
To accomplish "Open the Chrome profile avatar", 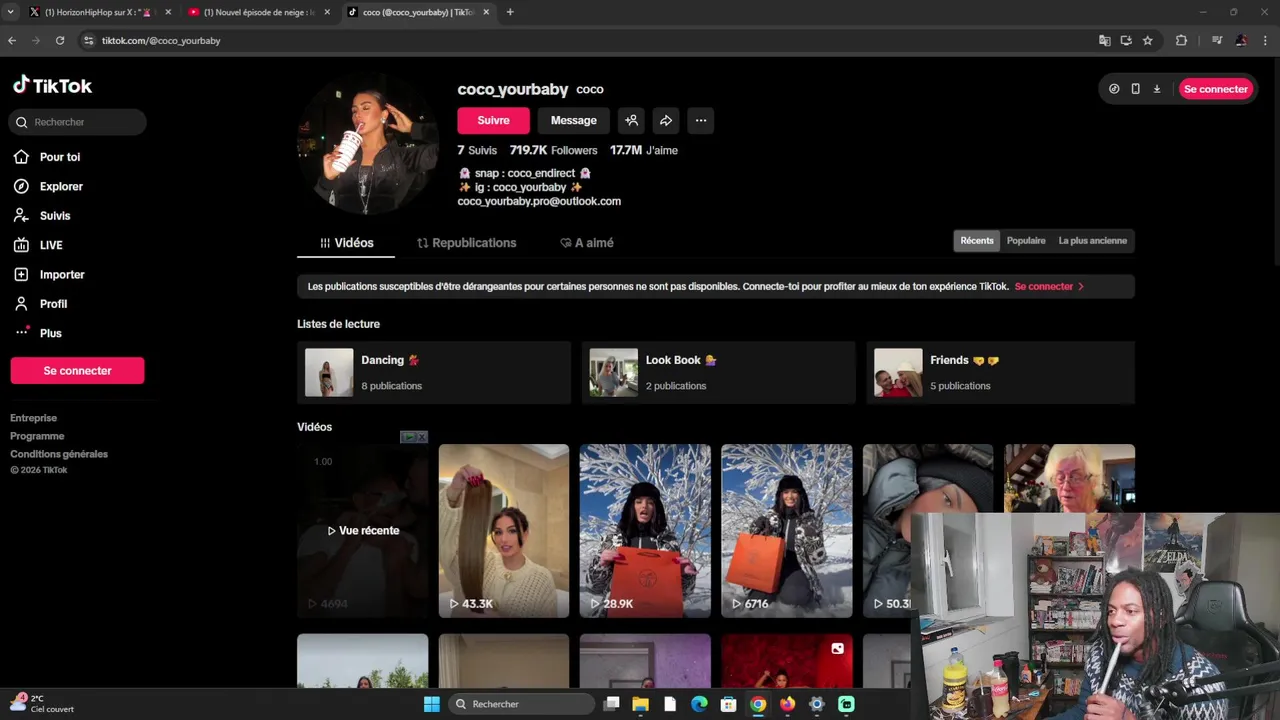I will click(x=1241, y=40).
